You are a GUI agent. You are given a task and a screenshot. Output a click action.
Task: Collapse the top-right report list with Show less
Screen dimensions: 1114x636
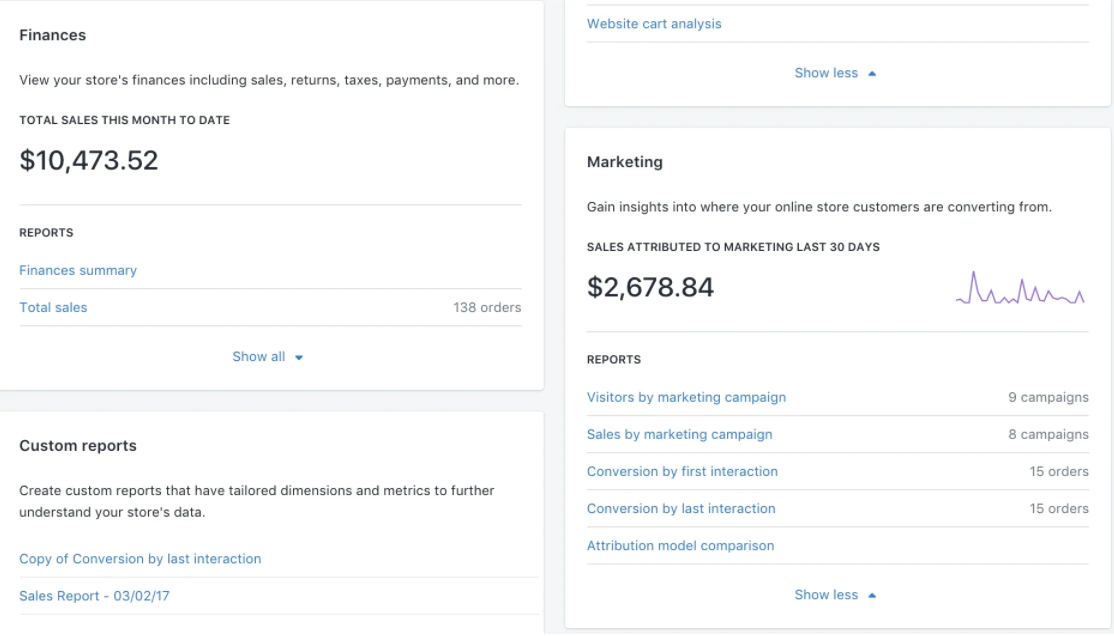(x=826, y=73)
